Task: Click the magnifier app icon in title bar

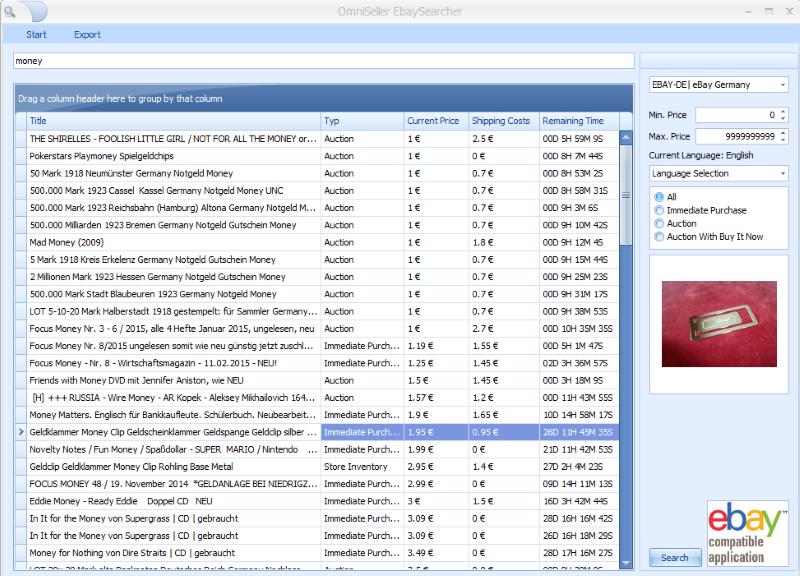Action: tap(10, 11)
